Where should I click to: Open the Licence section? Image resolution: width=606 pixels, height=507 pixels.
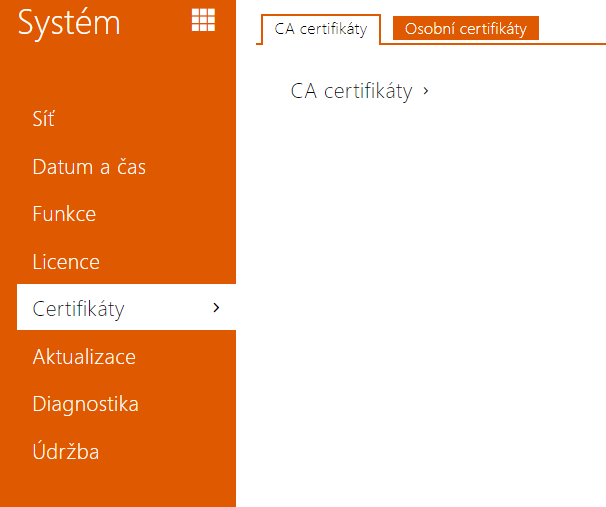[66, 262]
